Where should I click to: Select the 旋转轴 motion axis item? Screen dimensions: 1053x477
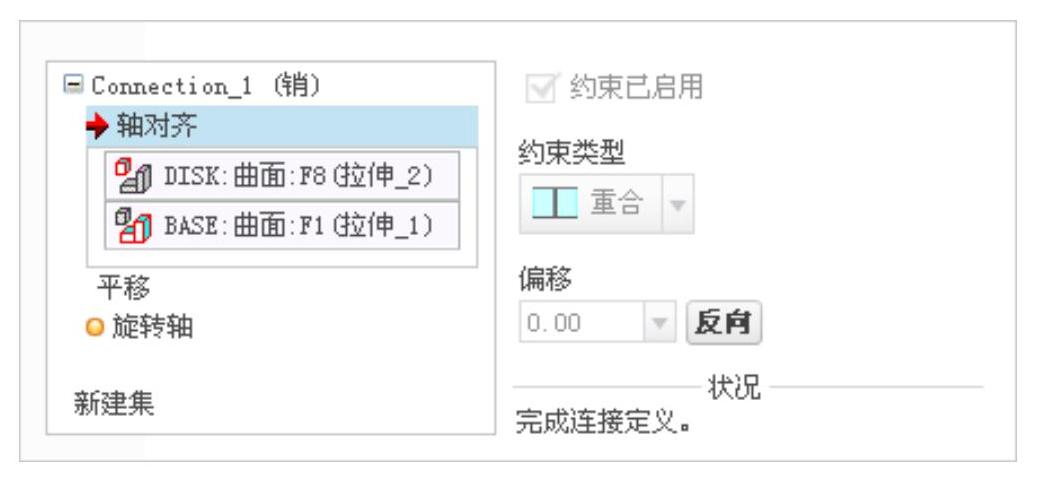point(152,327)
